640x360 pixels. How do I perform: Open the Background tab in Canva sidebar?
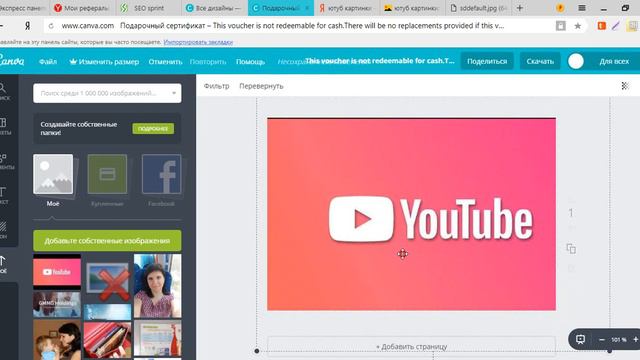click(x=4, y=230)
